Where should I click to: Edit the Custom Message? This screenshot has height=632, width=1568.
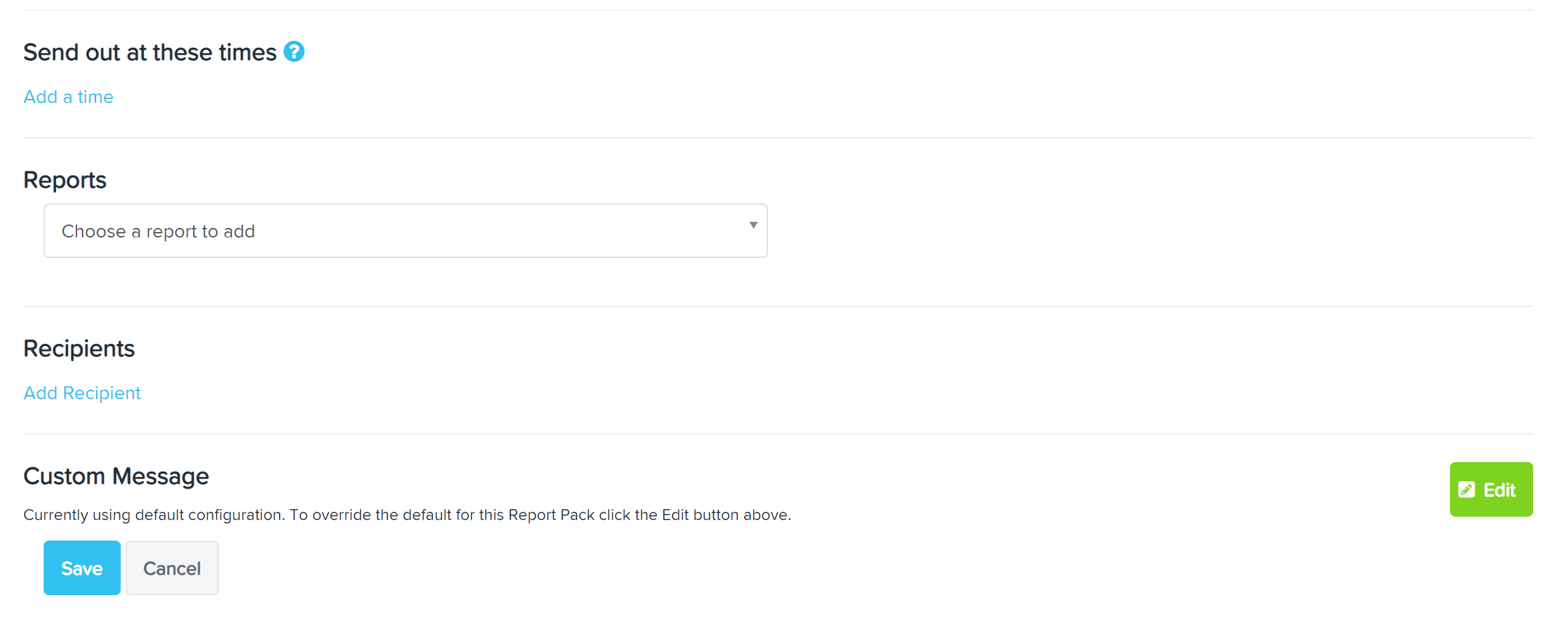click(x=1491, y=489)
